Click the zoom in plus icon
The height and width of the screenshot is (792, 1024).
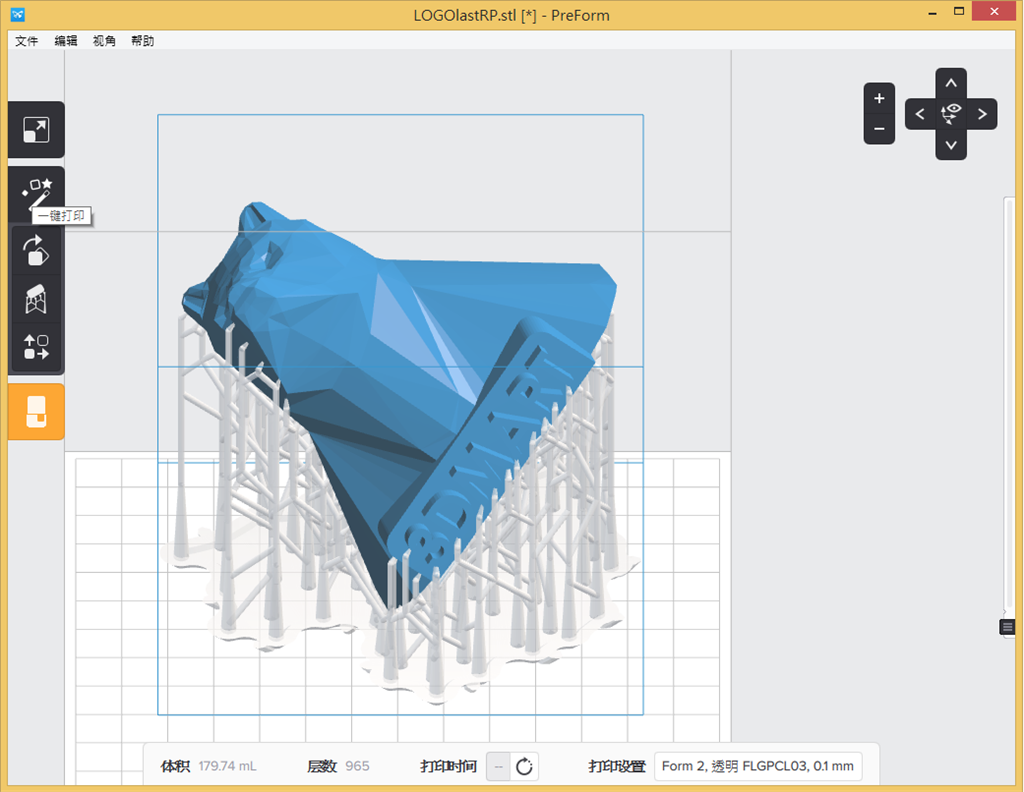[878, 97]
